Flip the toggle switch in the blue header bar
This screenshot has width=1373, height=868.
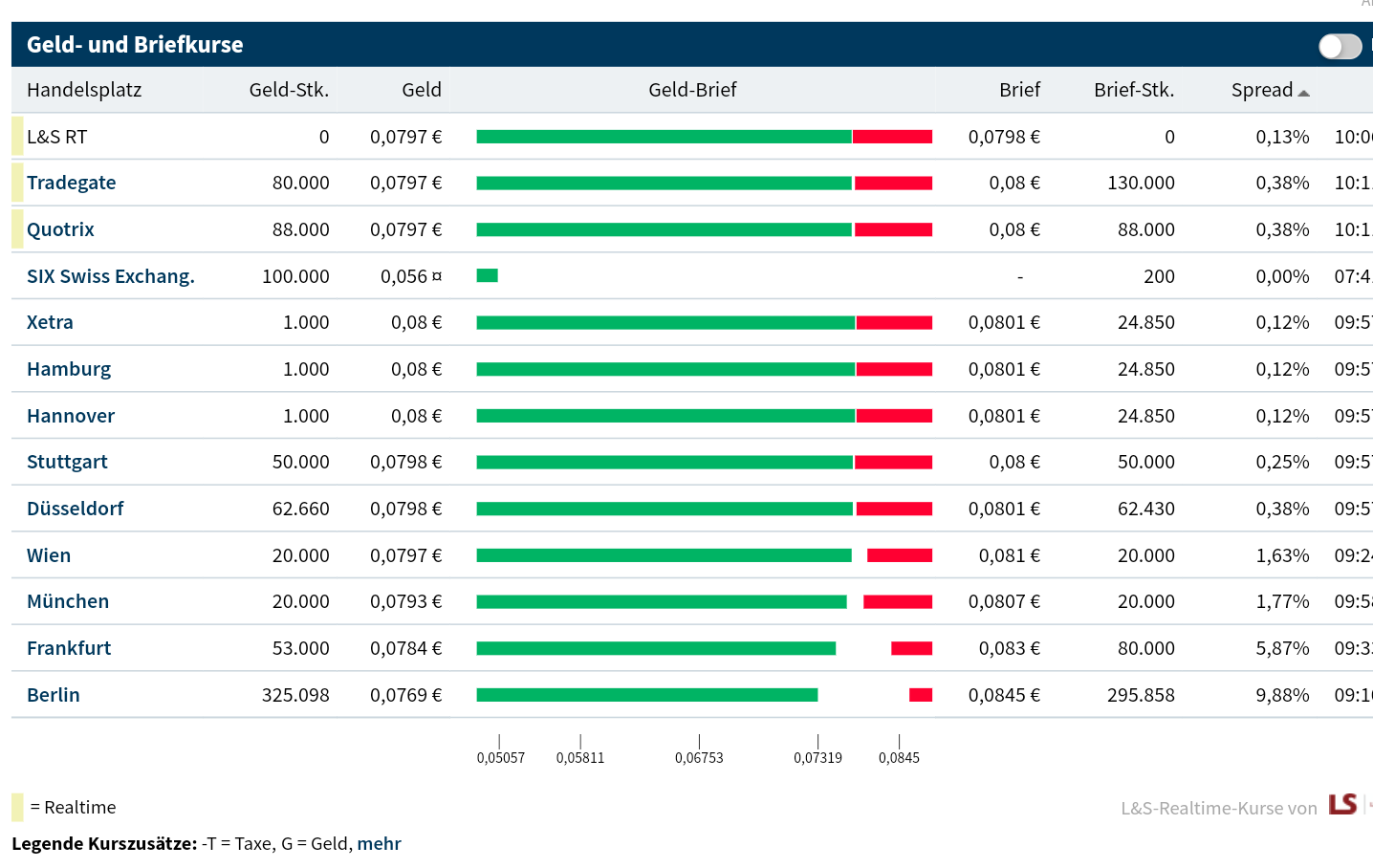click(x=1340, y=45)
